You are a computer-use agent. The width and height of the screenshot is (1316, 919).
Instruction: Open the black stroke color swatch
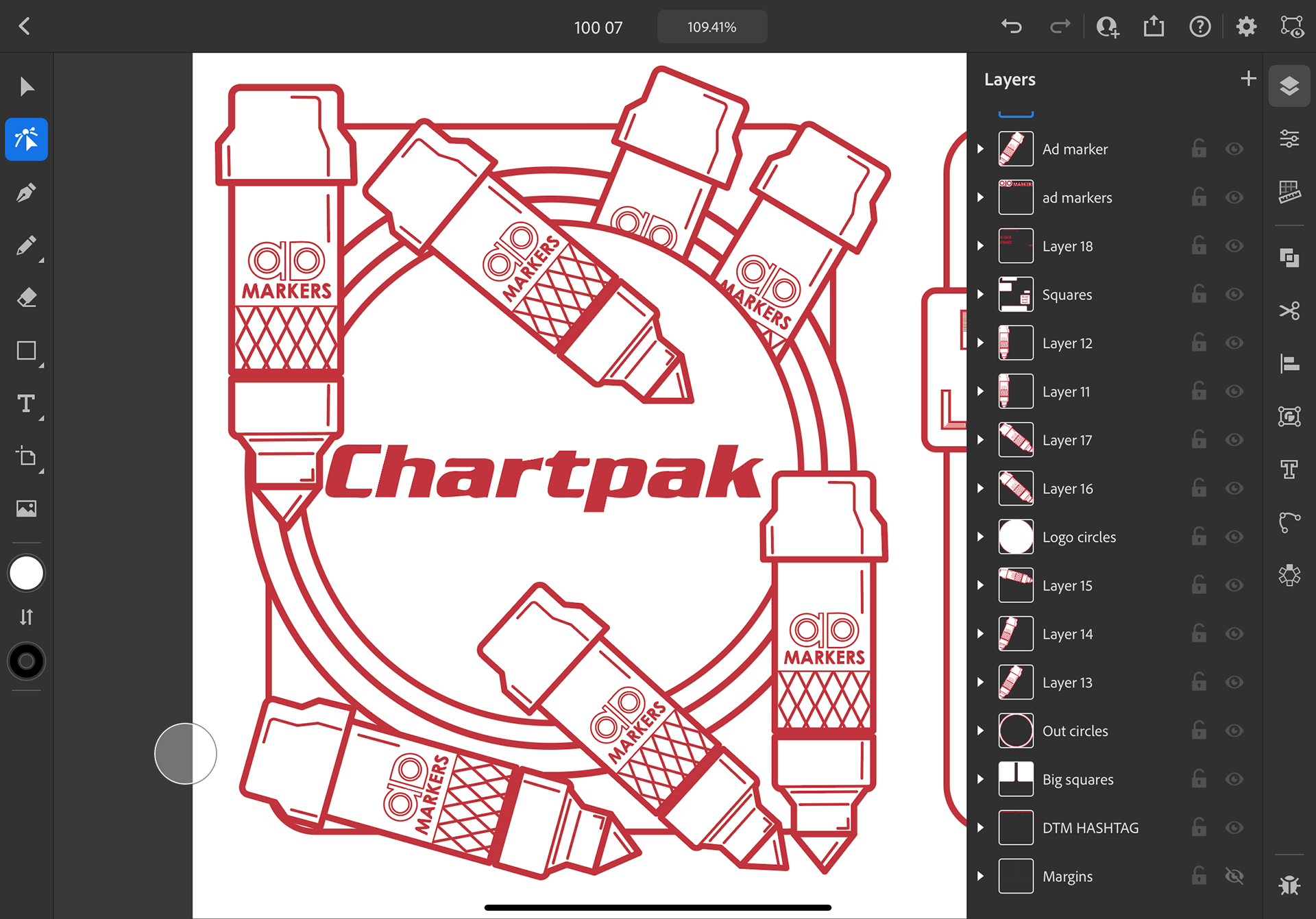[27, 661]
